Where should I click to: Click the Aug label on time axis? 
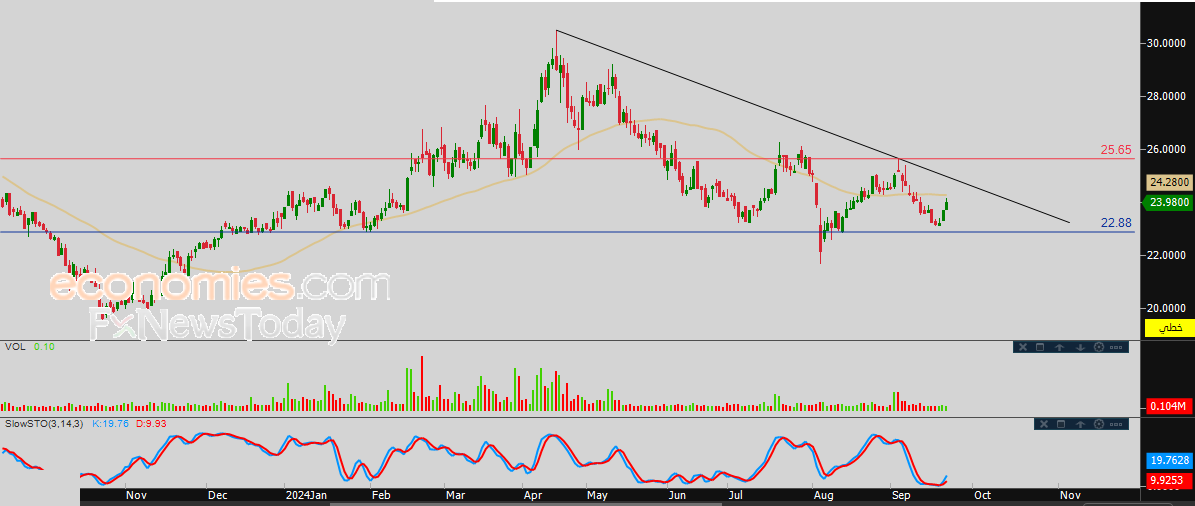823,495
